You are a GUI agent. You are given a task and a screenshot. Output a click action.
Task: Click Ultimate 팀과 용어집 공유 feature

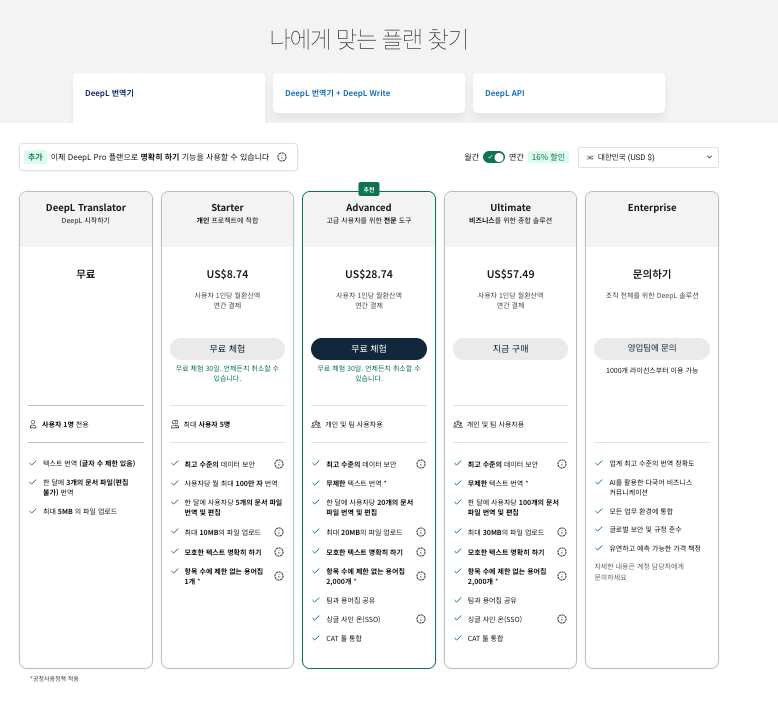[492, 600]
